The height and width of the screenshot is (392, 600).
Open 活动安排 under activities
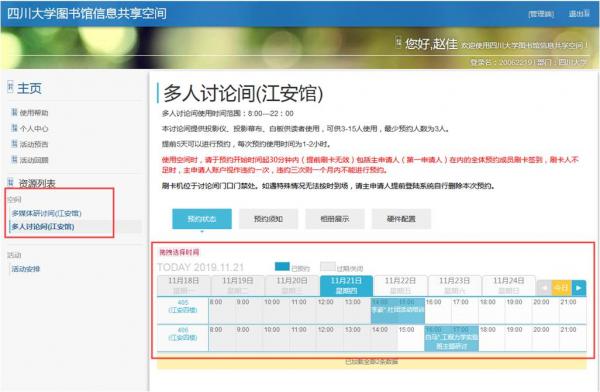click(26, 269)
